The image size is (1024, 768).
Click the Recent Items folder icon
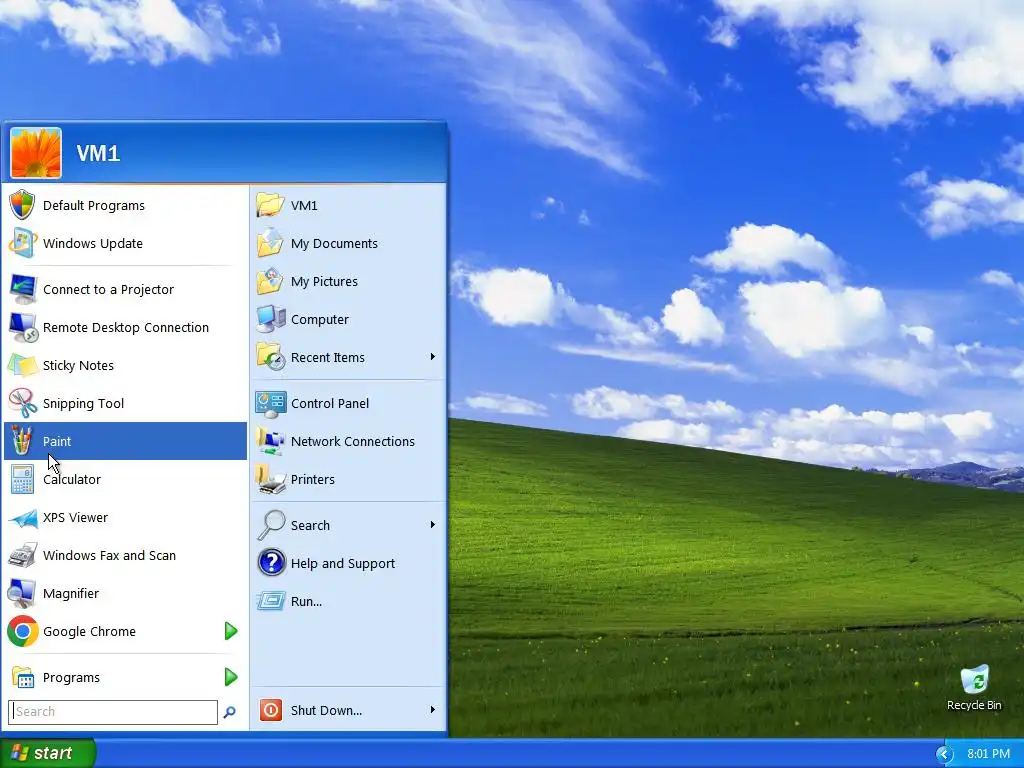(x=270, y=357)
